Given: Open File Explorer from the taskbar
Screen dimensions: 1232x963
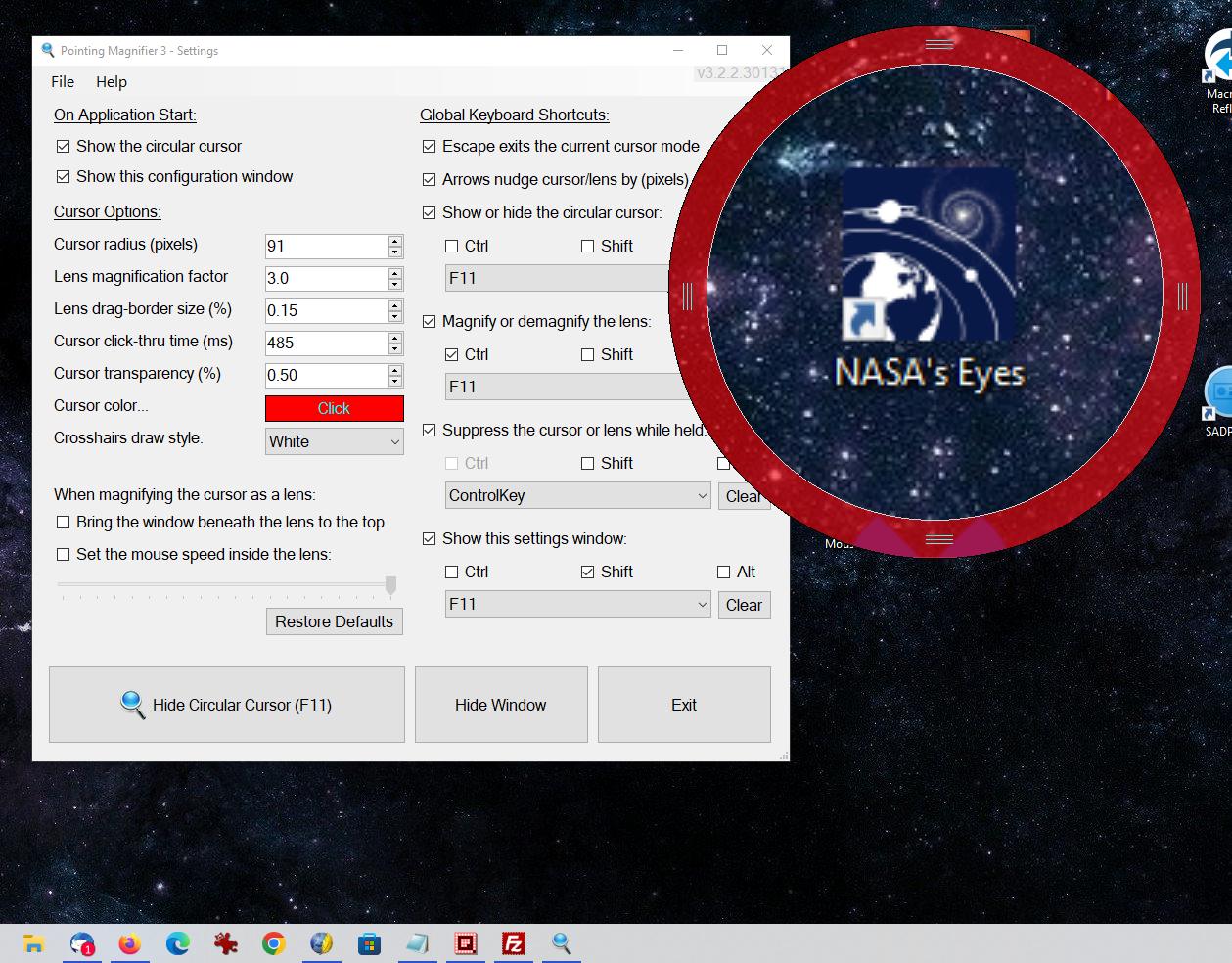Looking at the screenshot, I should 34,943.
